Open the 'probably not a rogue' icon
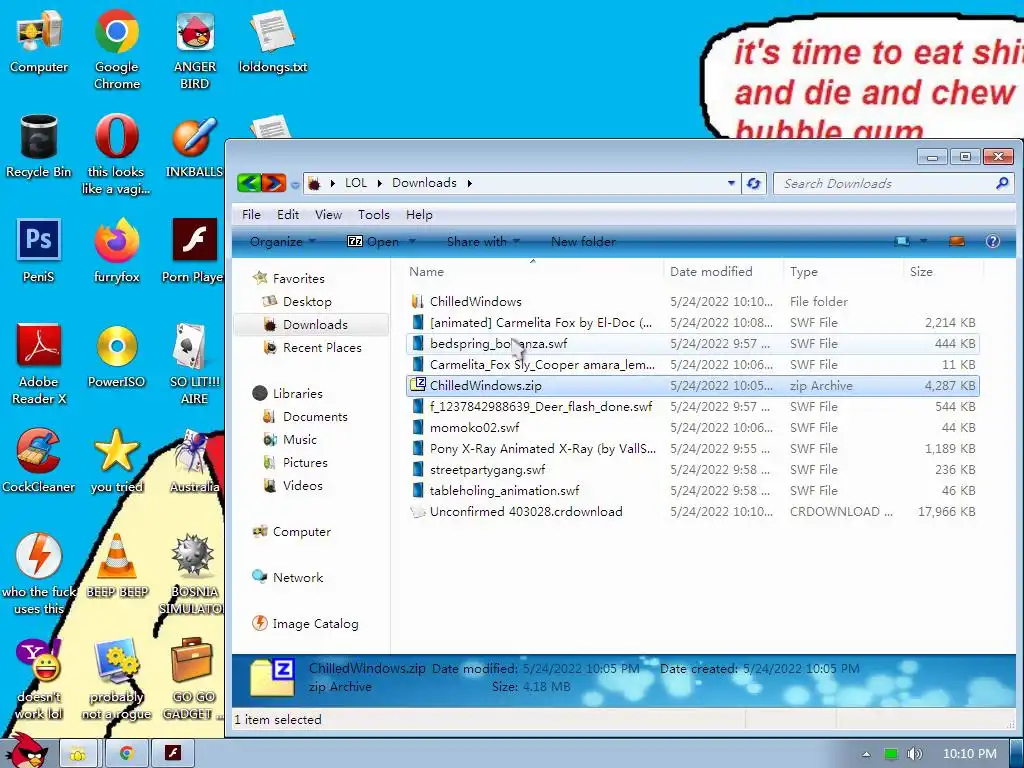 click(x=116, y=679)
